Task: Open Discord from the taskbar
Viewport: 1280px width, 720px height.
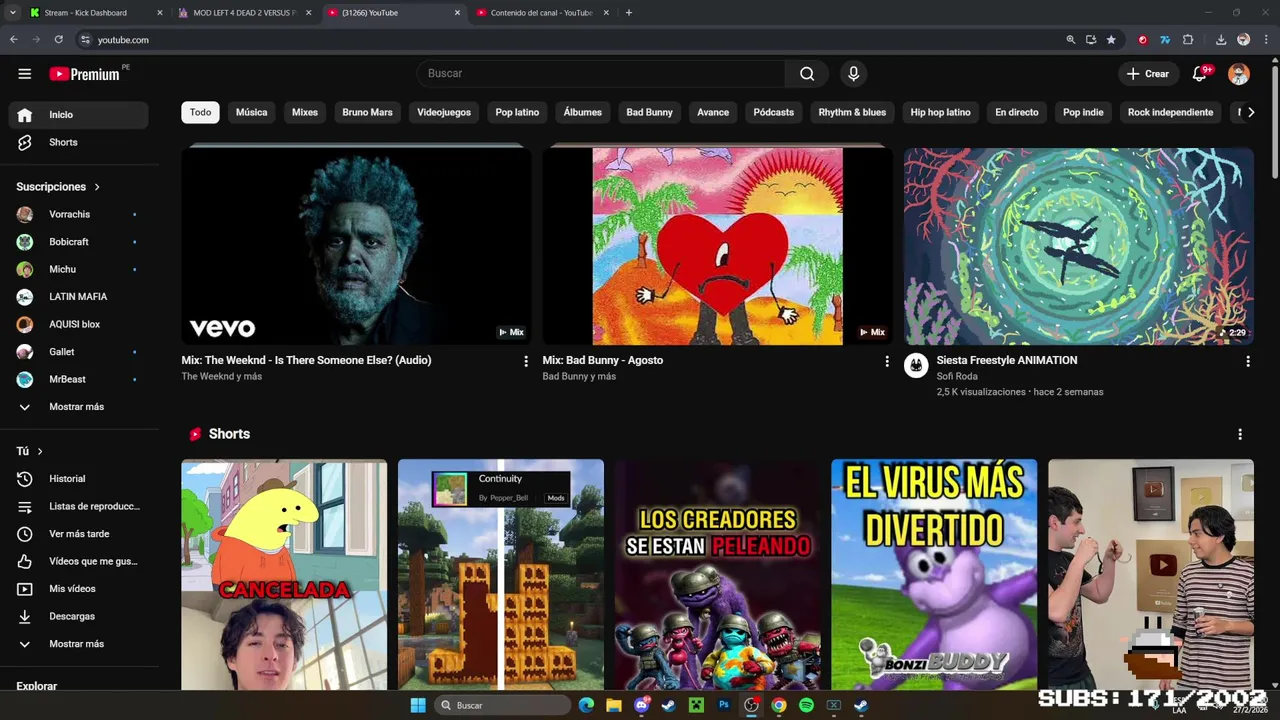Action: click(x=642, y=706)
